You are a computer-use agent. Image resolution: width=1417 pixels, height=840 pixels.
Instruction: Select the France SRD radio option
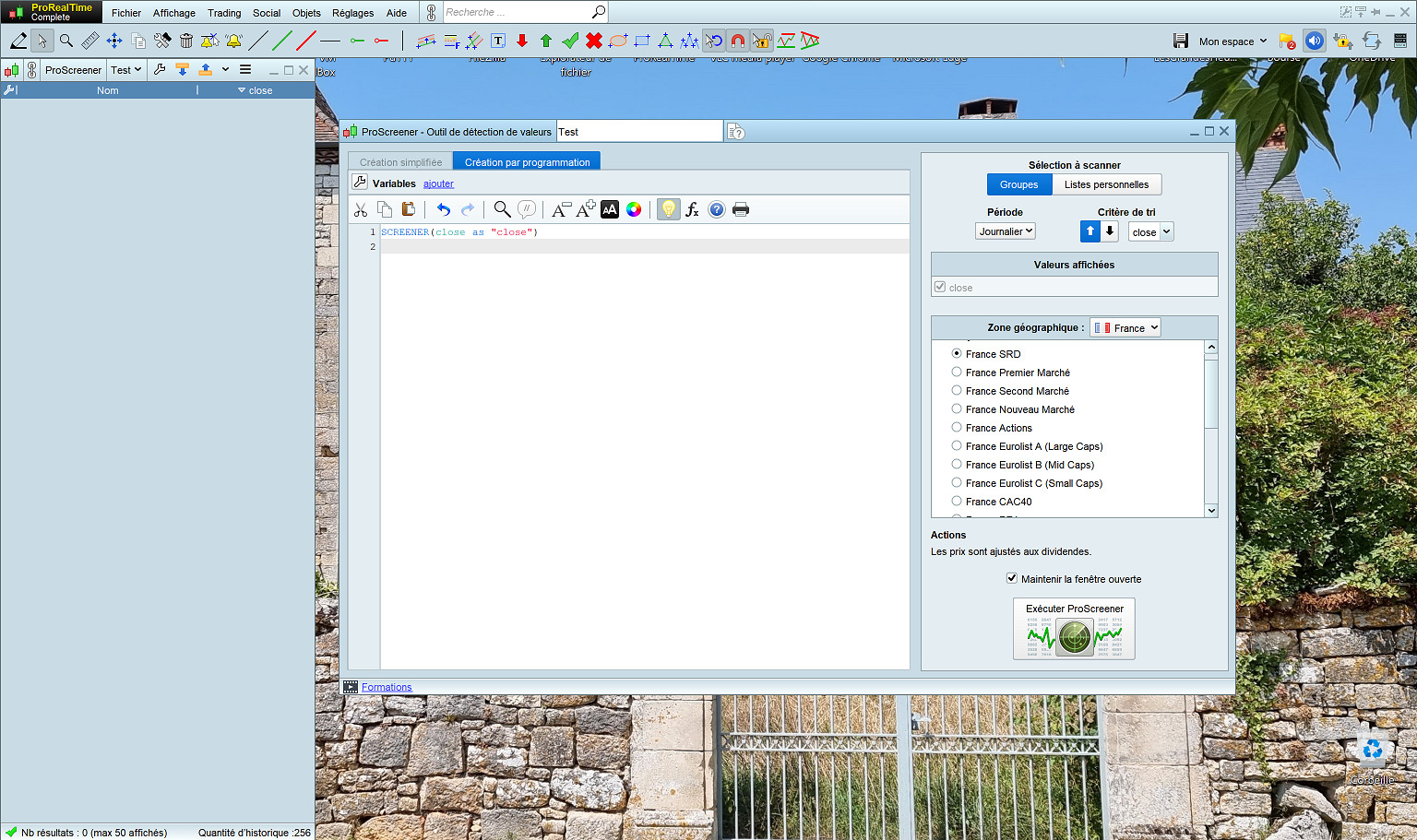click(957, 353)
